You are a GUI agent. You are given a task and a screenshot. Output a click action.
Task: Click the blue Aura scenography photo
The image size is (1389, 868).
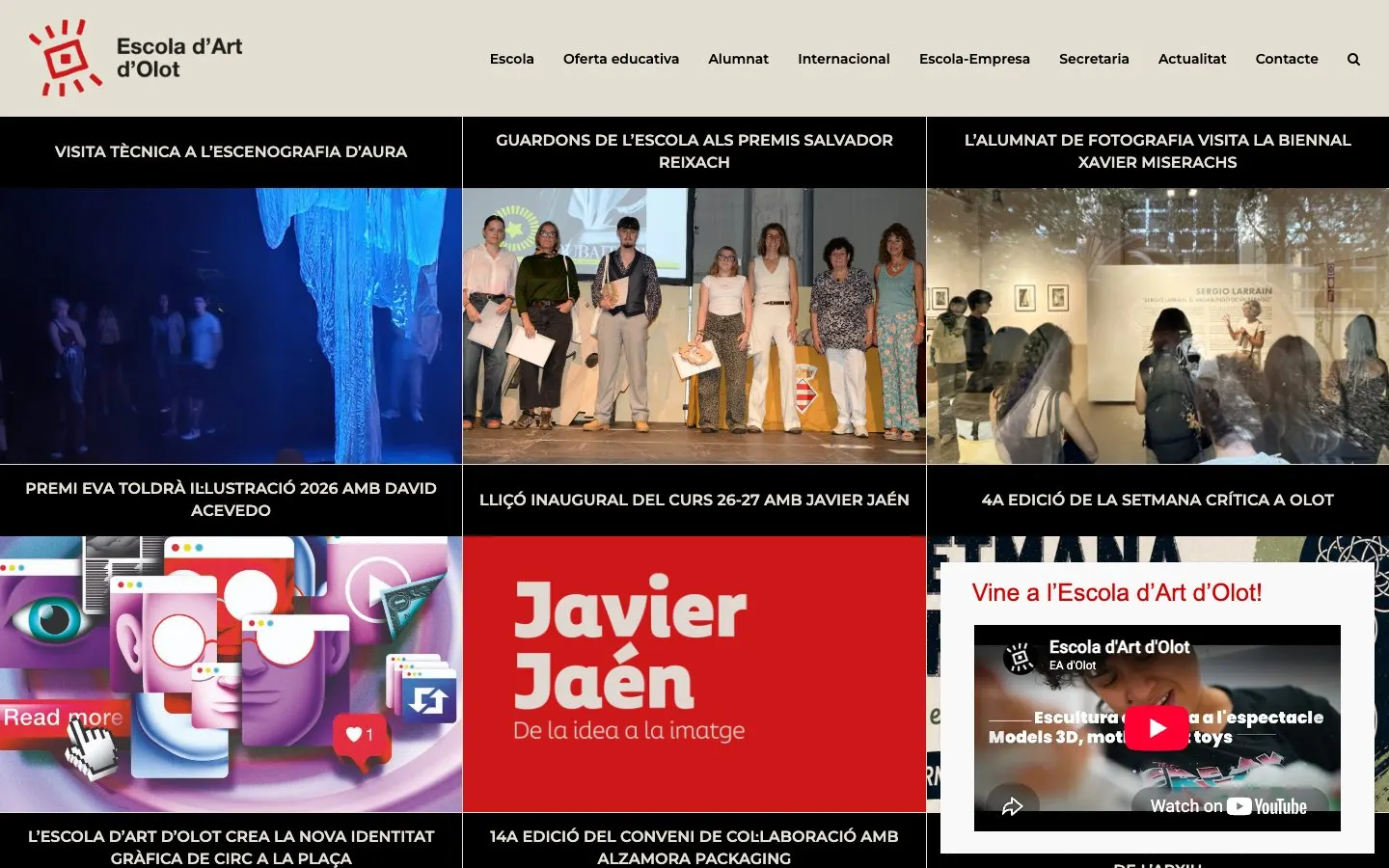(231, 326)
